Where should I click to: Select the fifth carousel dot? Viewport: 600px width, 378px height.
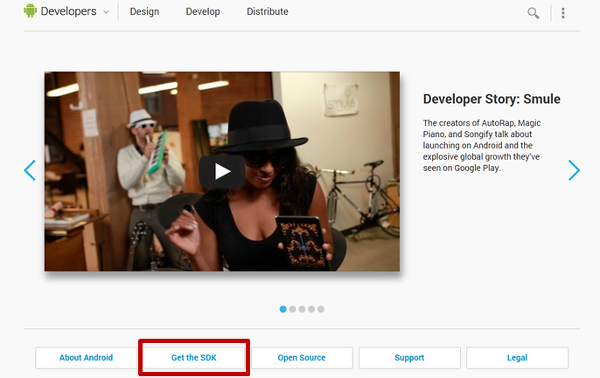pos(321,309)
